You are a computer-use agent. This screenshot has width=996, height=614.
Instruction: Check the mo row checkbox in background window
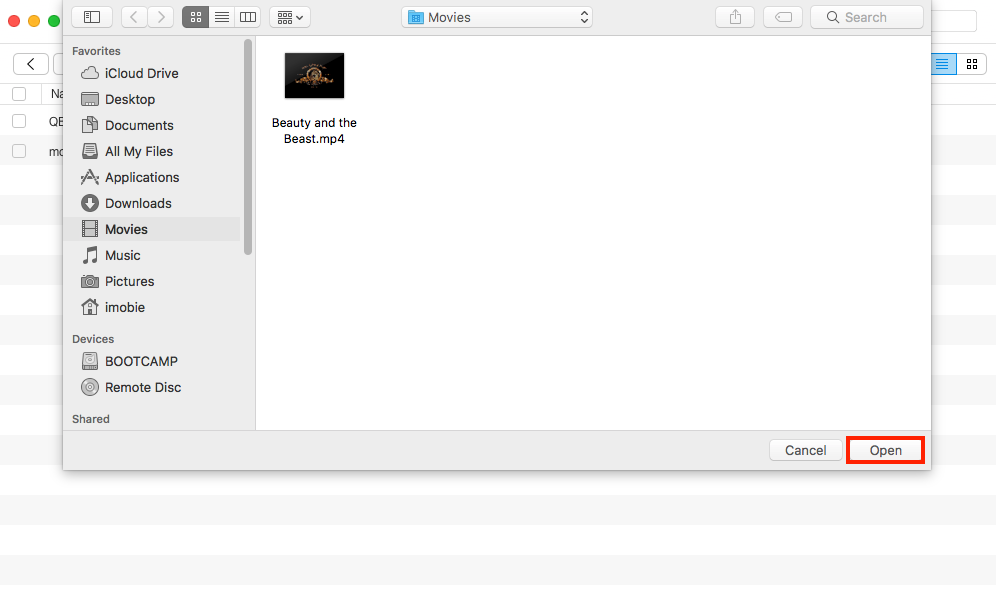pyautogui.click(x=19, y=151)
